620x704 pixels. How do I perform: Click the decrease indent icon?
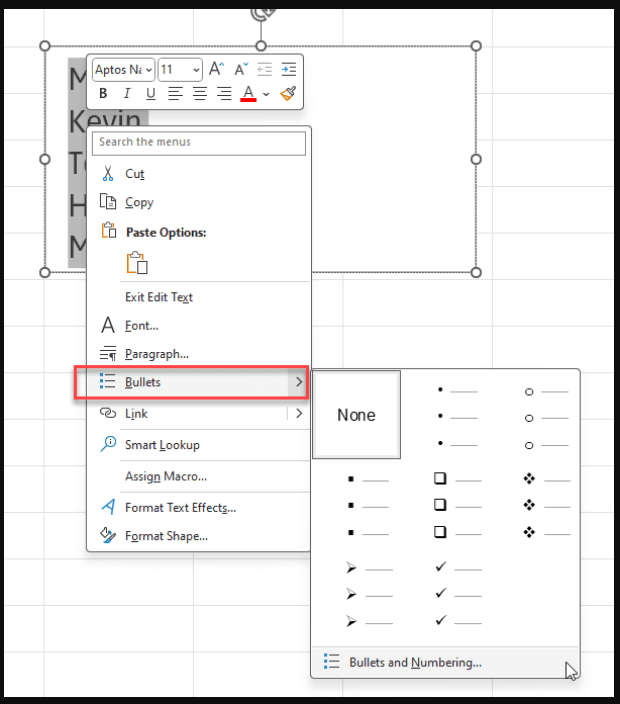(x=264, y=69)
